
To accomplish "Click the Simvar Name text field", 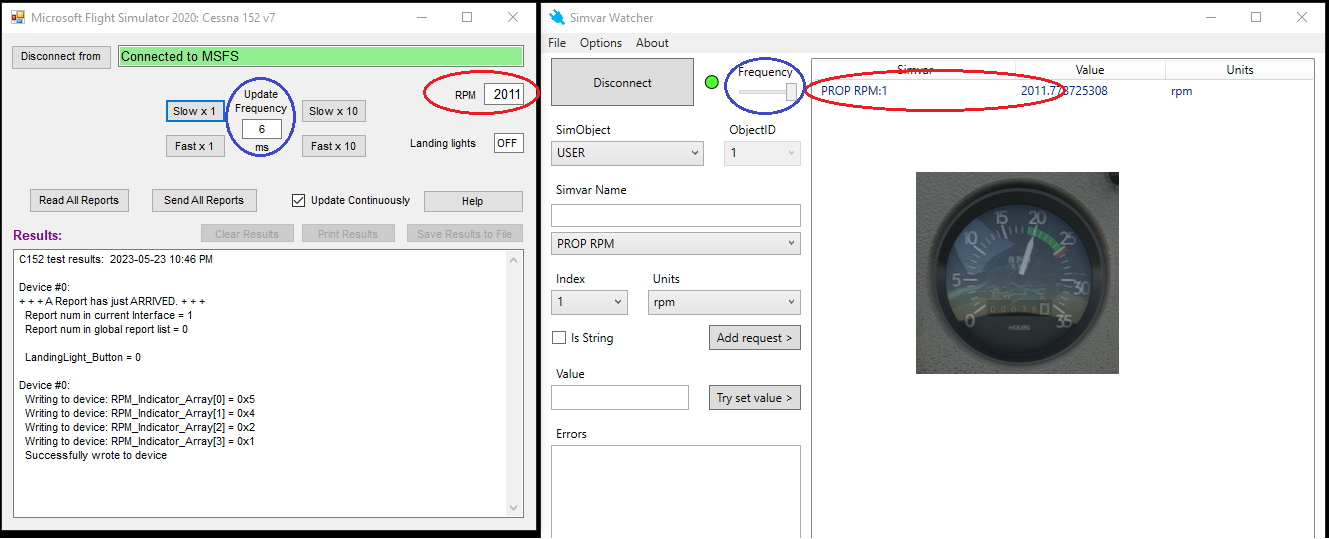I will 675,215.
